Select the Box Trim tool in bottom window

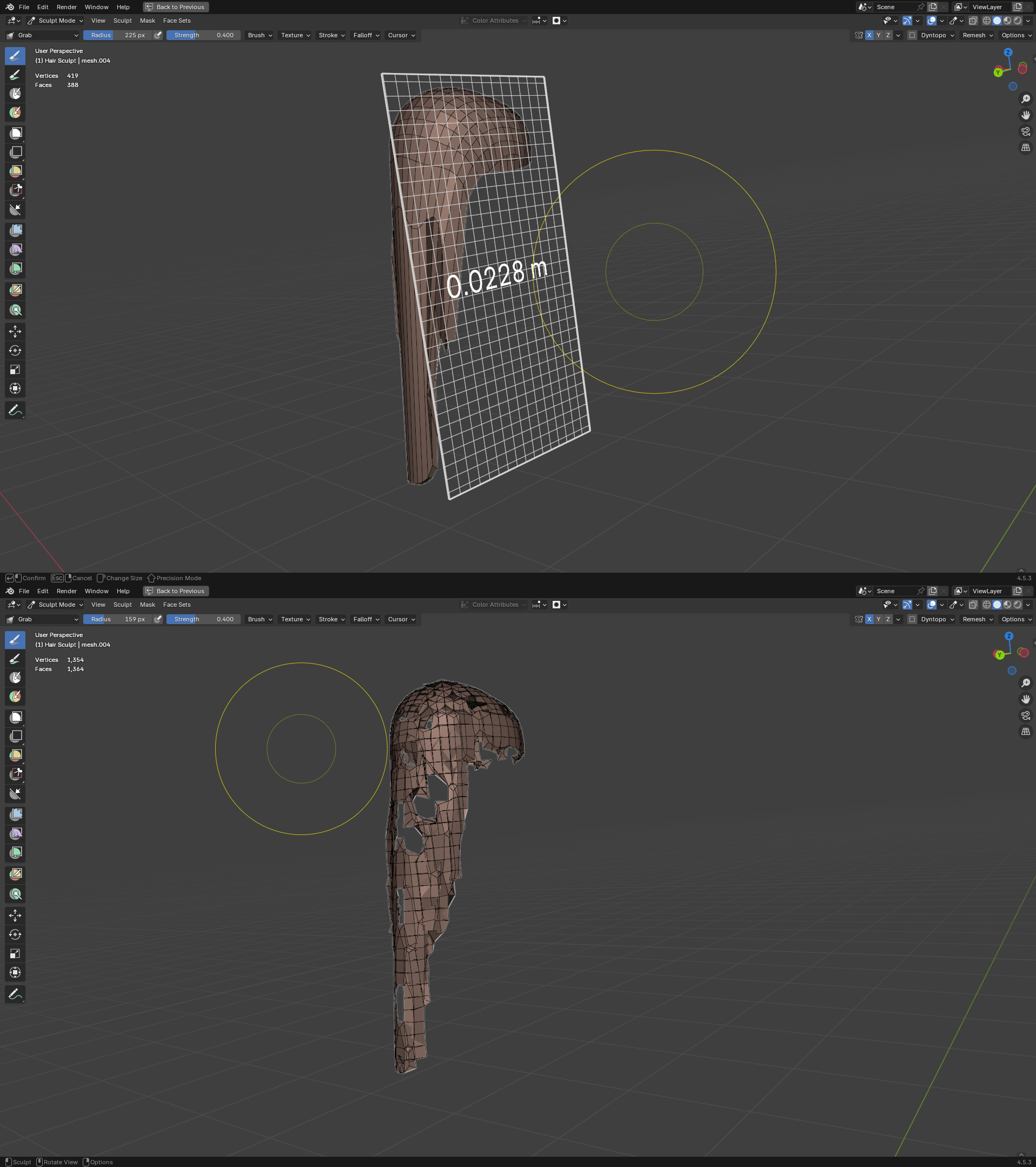(x=16, y=774)
